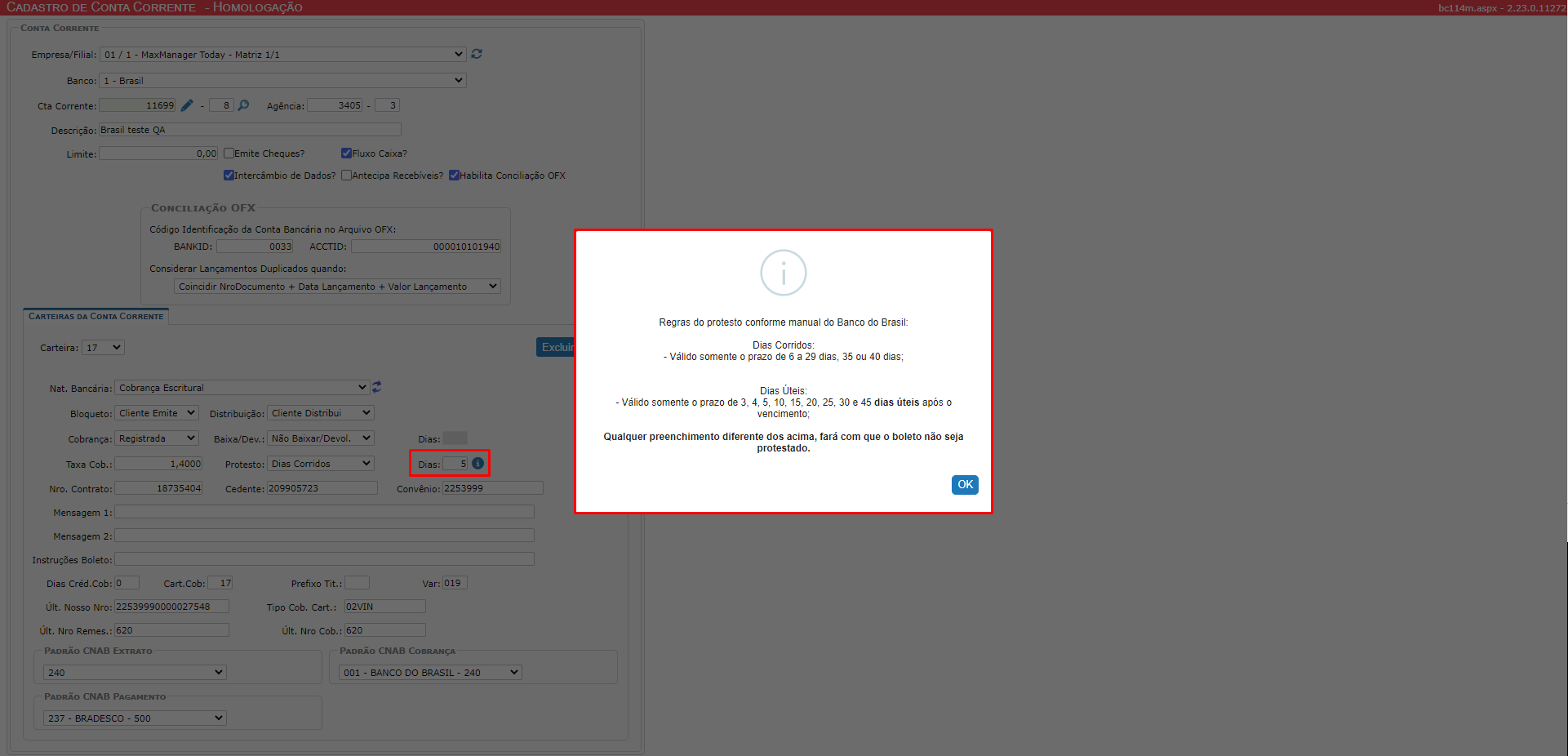
Task: Click the disabled Dias field beside Baixa/Dev.
Action: click(x=455, y=438)
